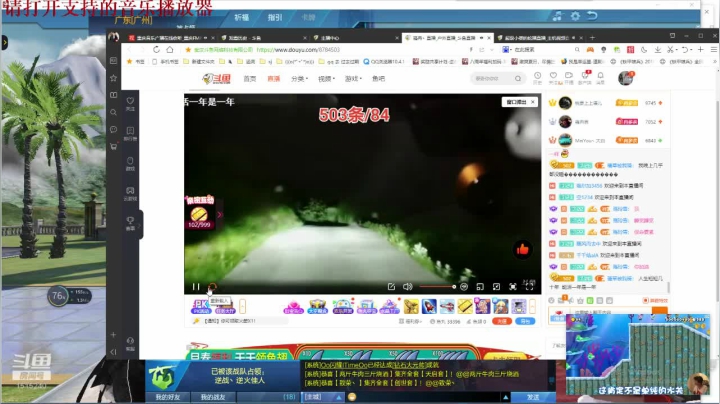
Task: Go to the browser home page
Action: pyautogui.click(x=170, y=50)
